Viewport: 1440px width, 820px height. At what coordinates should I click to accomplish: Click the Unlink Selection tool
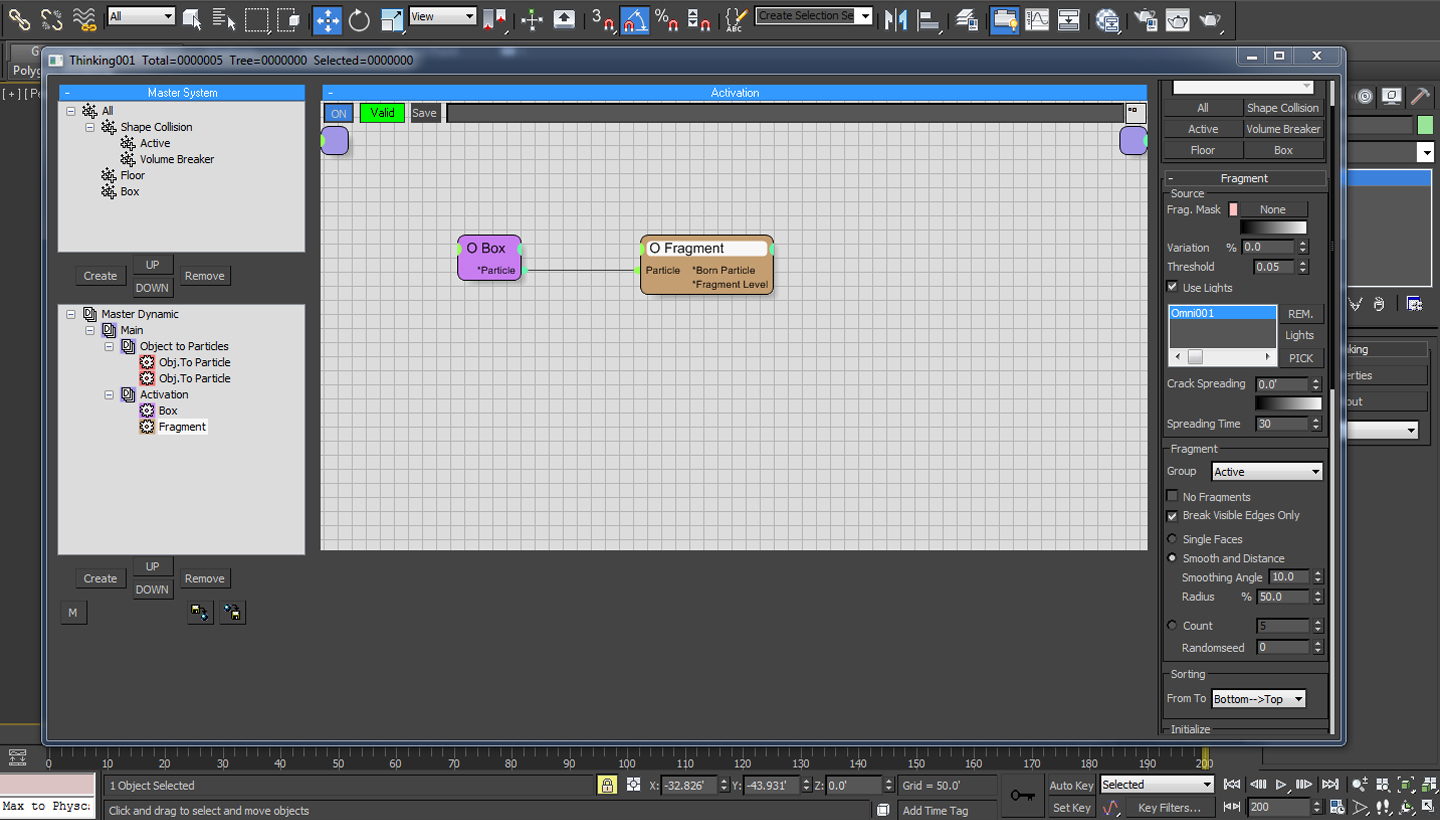[x=52, y=18]
